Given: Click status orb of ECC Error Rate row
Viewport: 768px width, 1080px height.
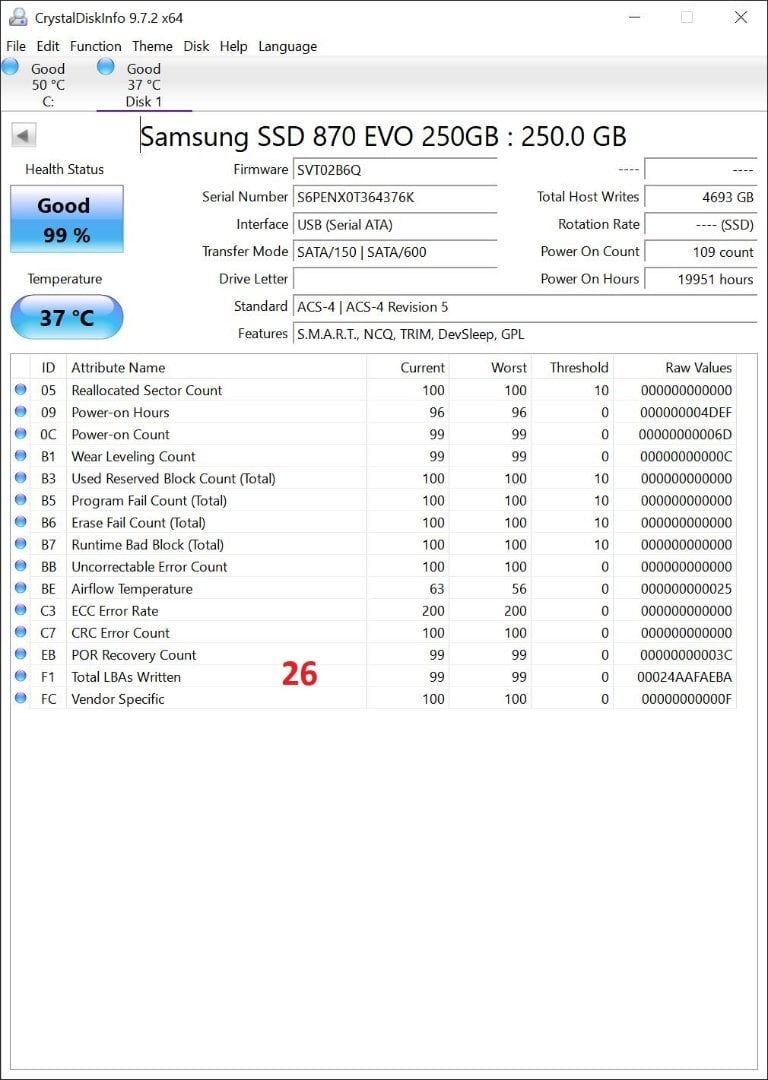Looking at the screenshot, I should point(21,610).
